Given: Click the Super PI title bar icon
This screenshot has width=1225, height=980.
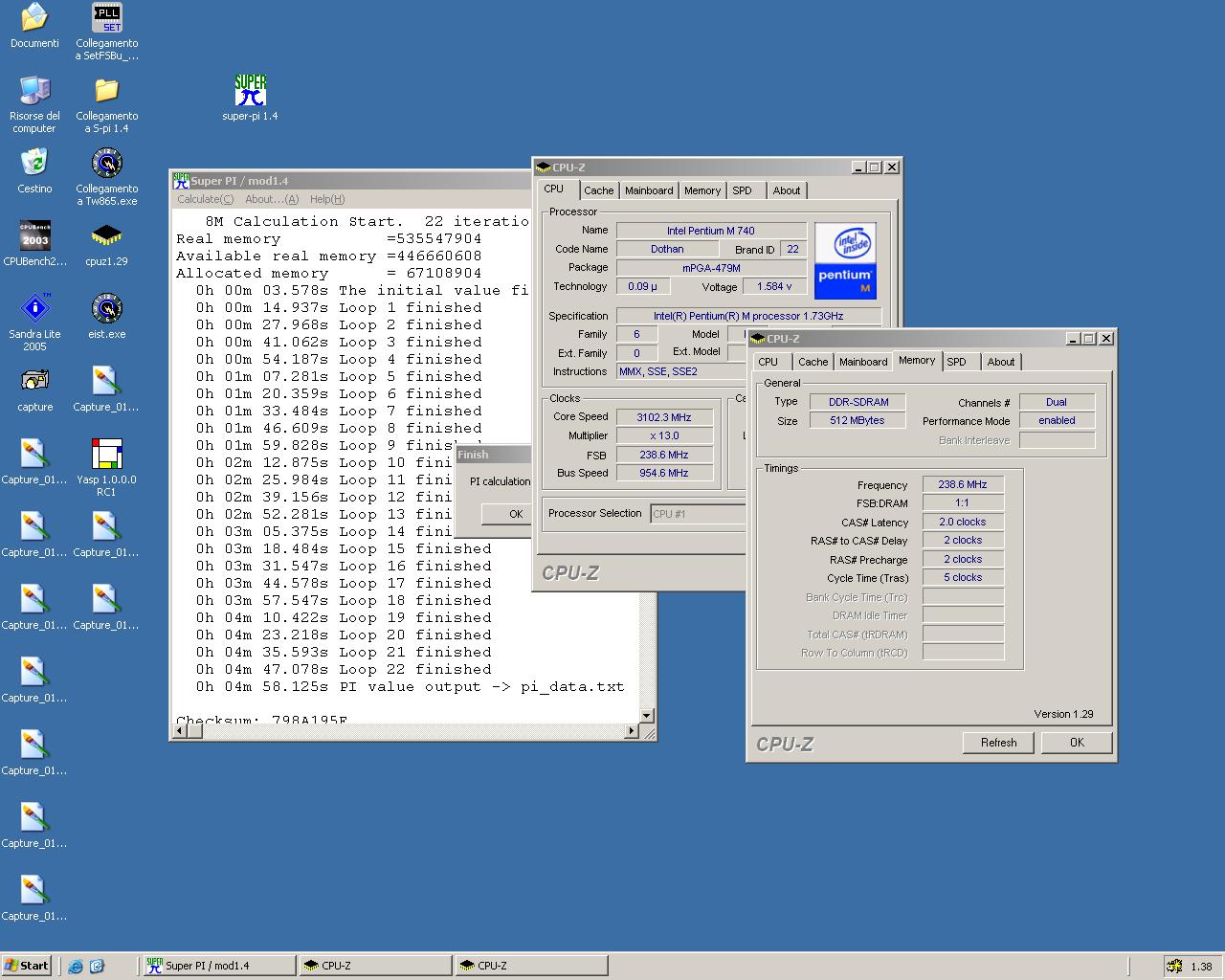Looking at the screenshot, I should point(181,180).
